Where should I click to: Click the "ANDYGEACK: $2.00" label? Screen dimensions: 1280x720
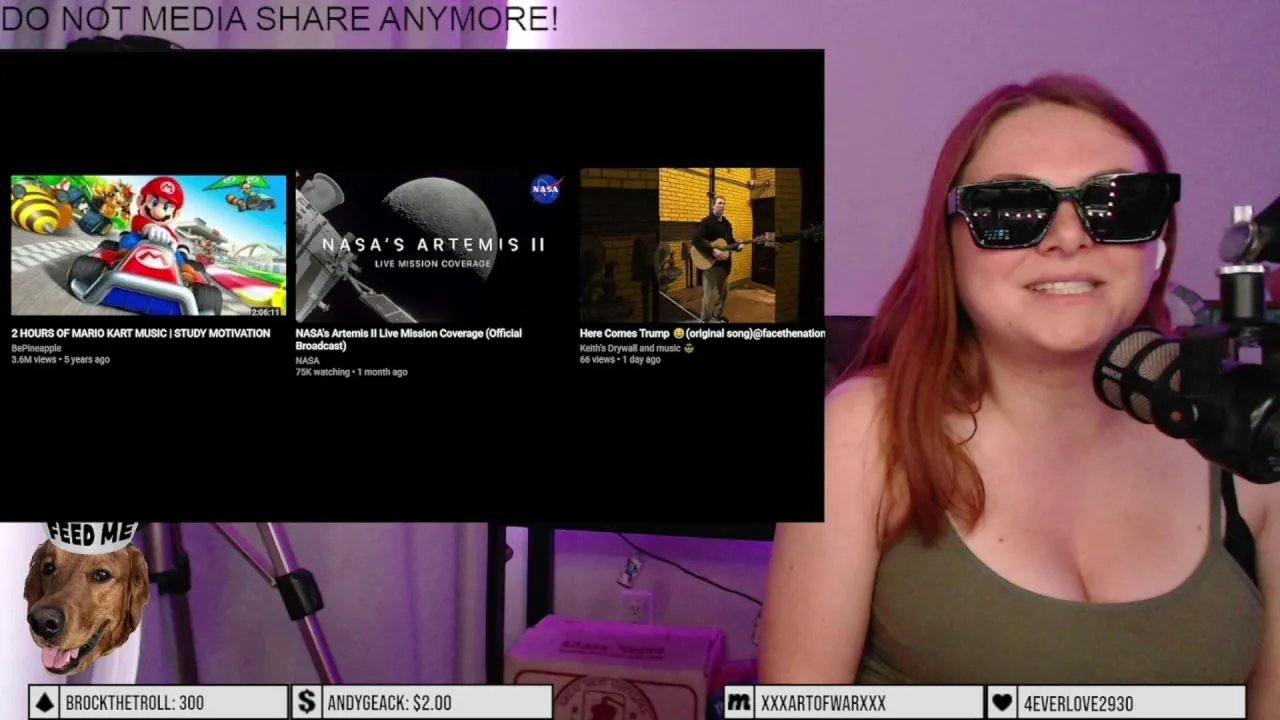[x=390, y=704]
